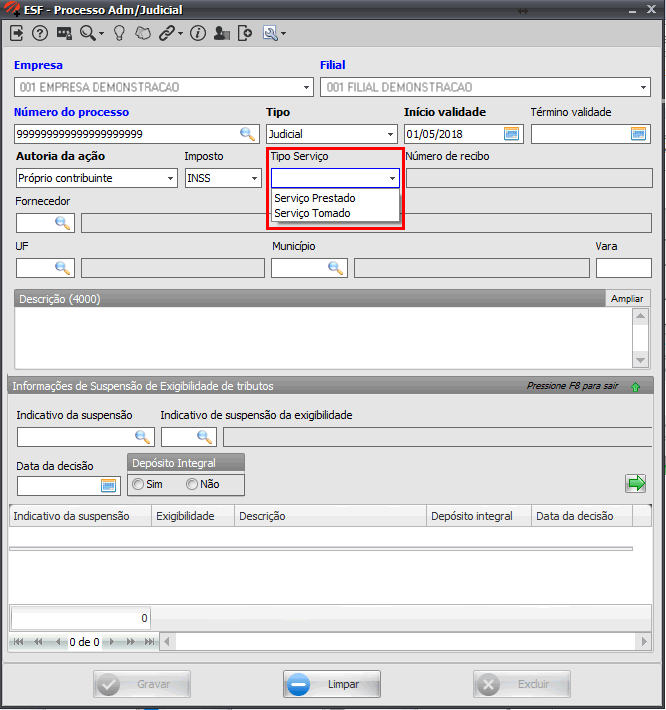Click Depósito integral column header
Viewport: 666px width, 710px height.
[479, 516]
